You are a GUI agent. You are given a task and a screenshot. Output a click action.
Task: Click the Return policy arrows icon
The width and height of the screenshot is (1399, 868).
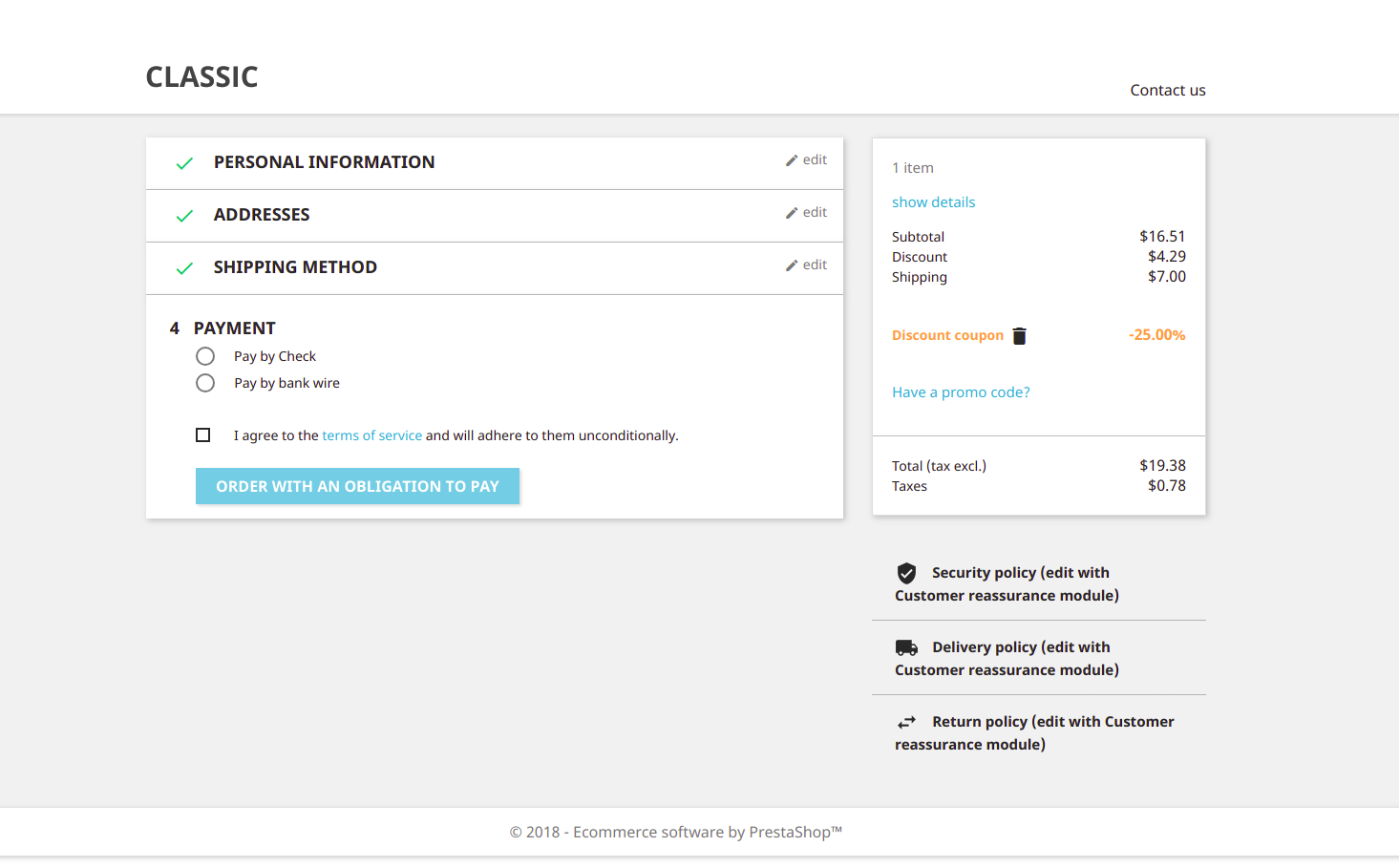click(906, 722)
